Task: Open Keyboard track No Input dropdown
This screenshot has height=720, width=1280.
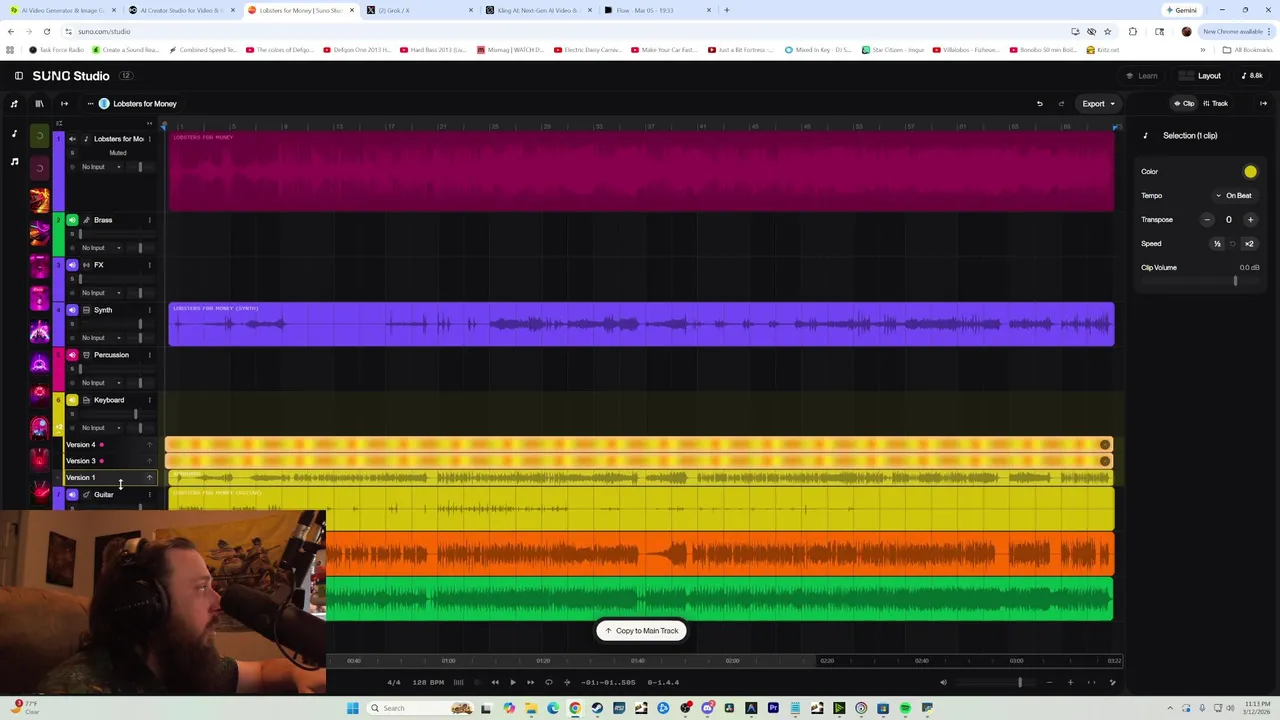Action: pyautogui.click(x=101, y=428)
